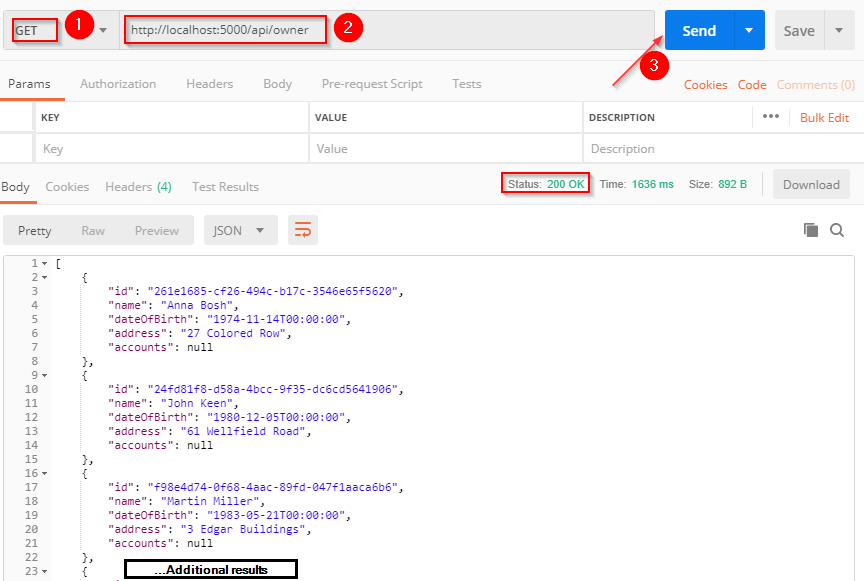This screenshot has width=864, height=581.
Task: Click the copy response to clipboard icon
Action: pos(811,230)
